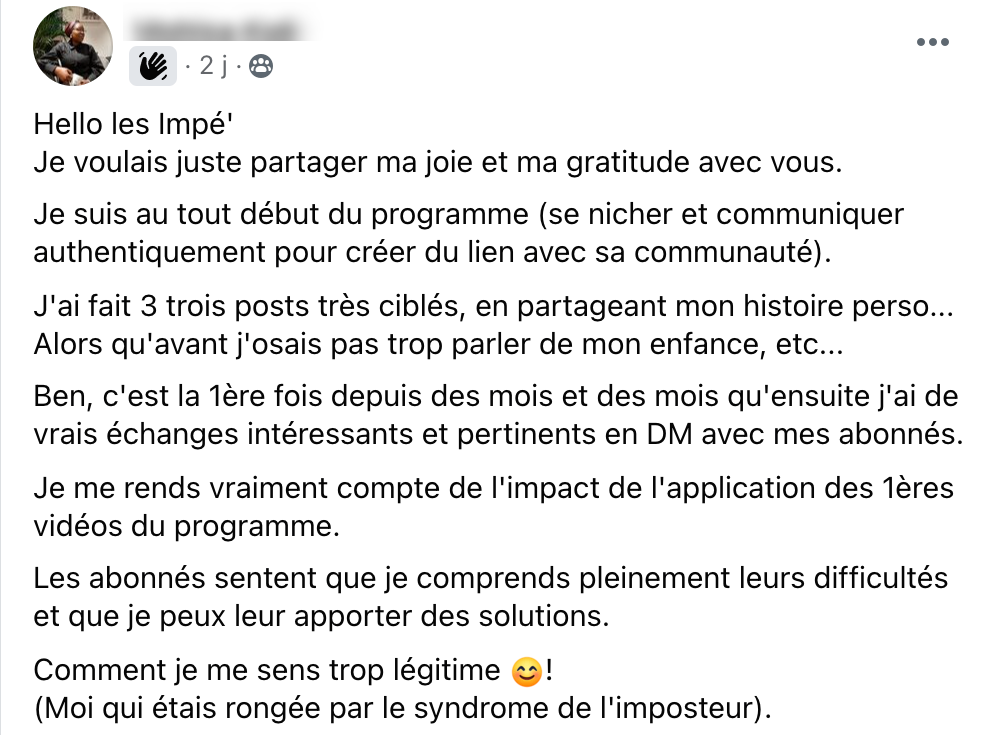
Task: Click the line "vidéos du programme."
Action: [x=187, y=526]
